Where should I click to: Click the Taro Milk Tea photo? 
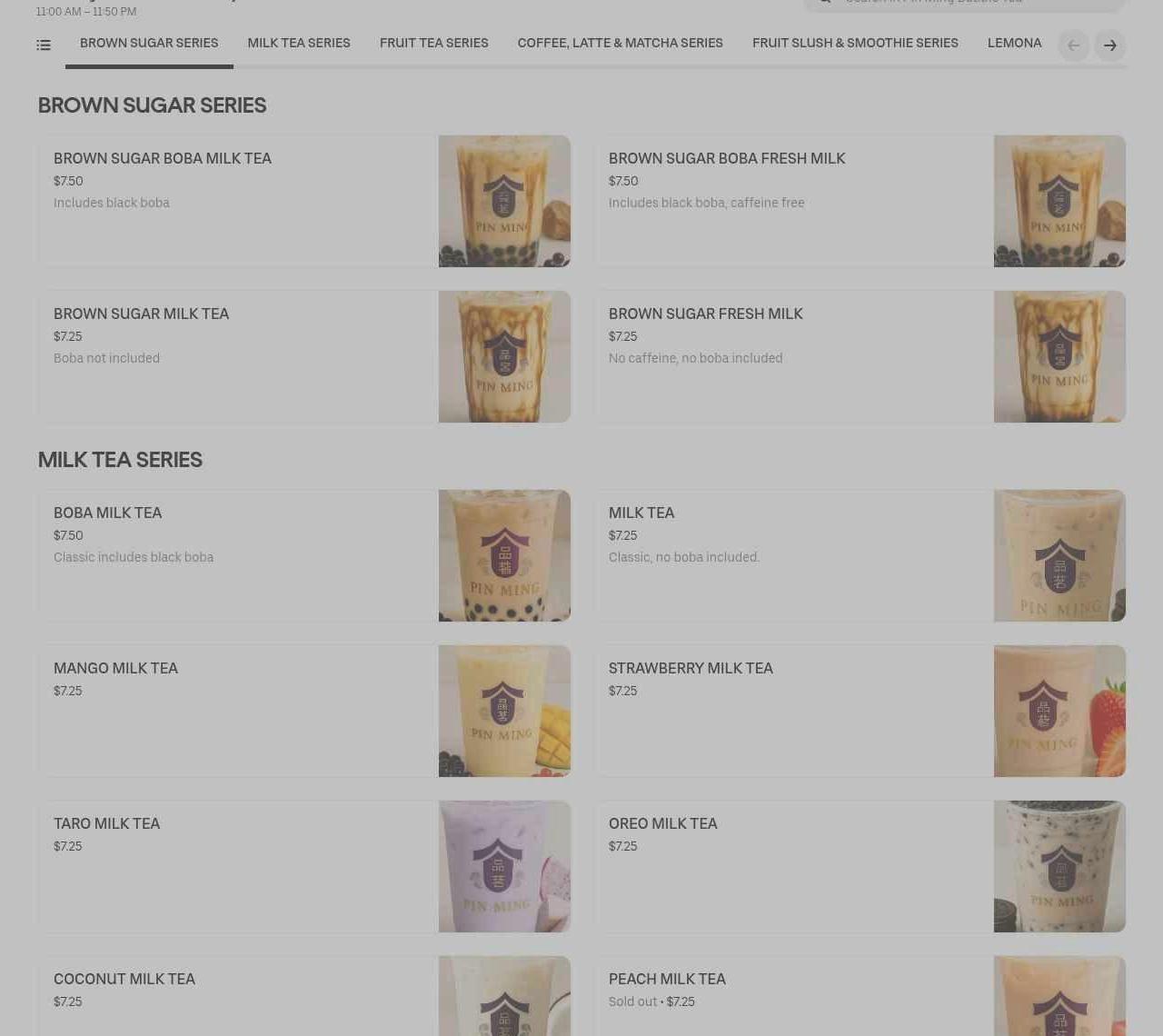504,866
